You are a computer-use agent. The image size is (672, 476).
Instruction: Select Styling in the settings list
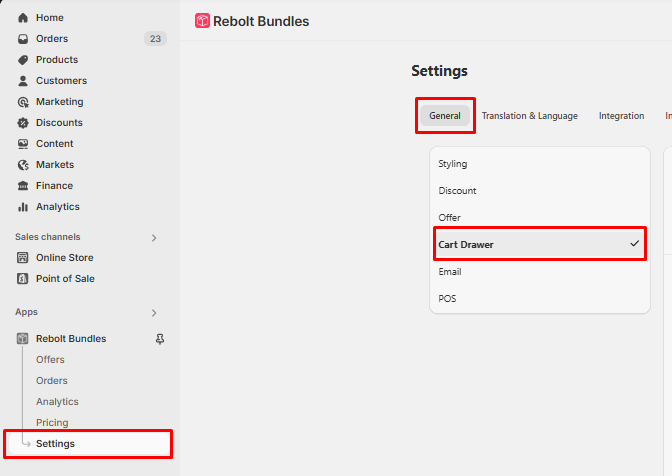click(x=540, y=164)
